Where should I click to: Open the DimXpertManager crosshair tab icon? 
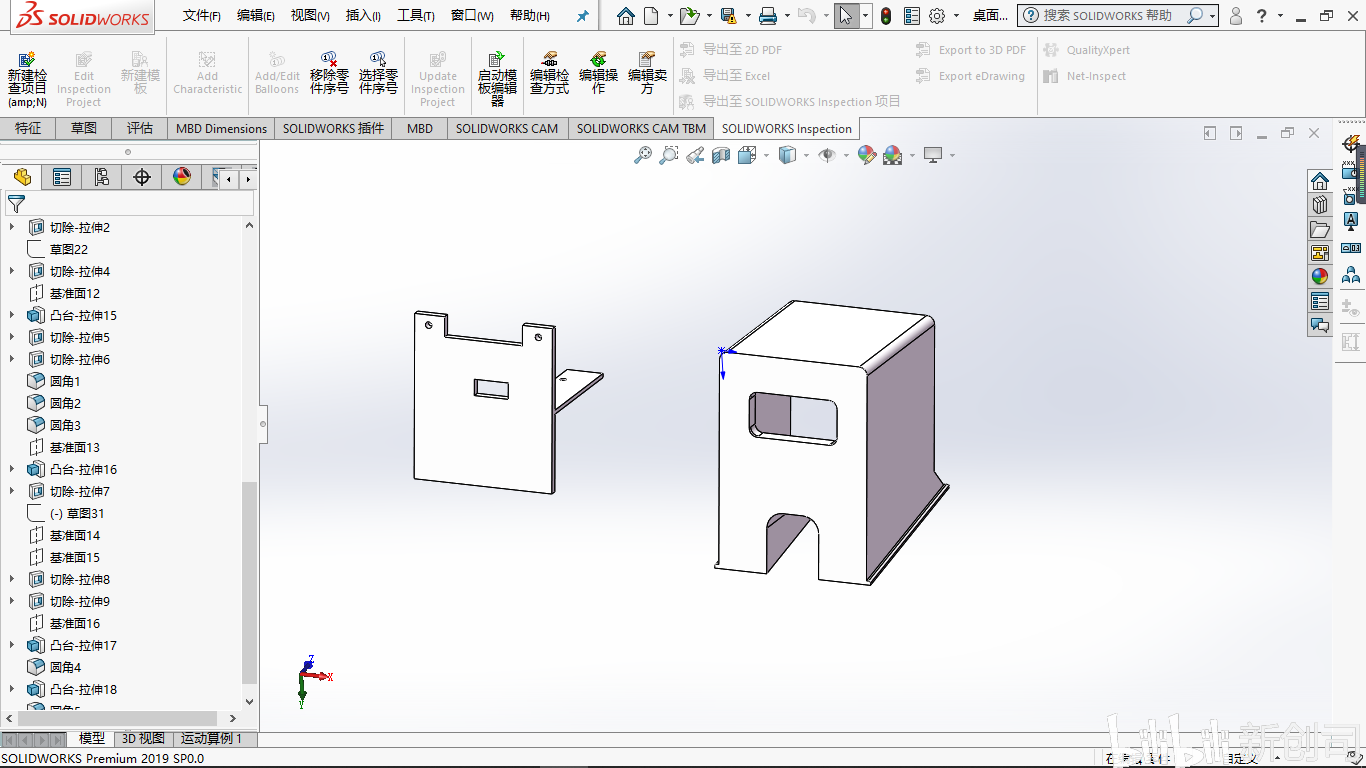pyautogui.click(x=142, y=177)
